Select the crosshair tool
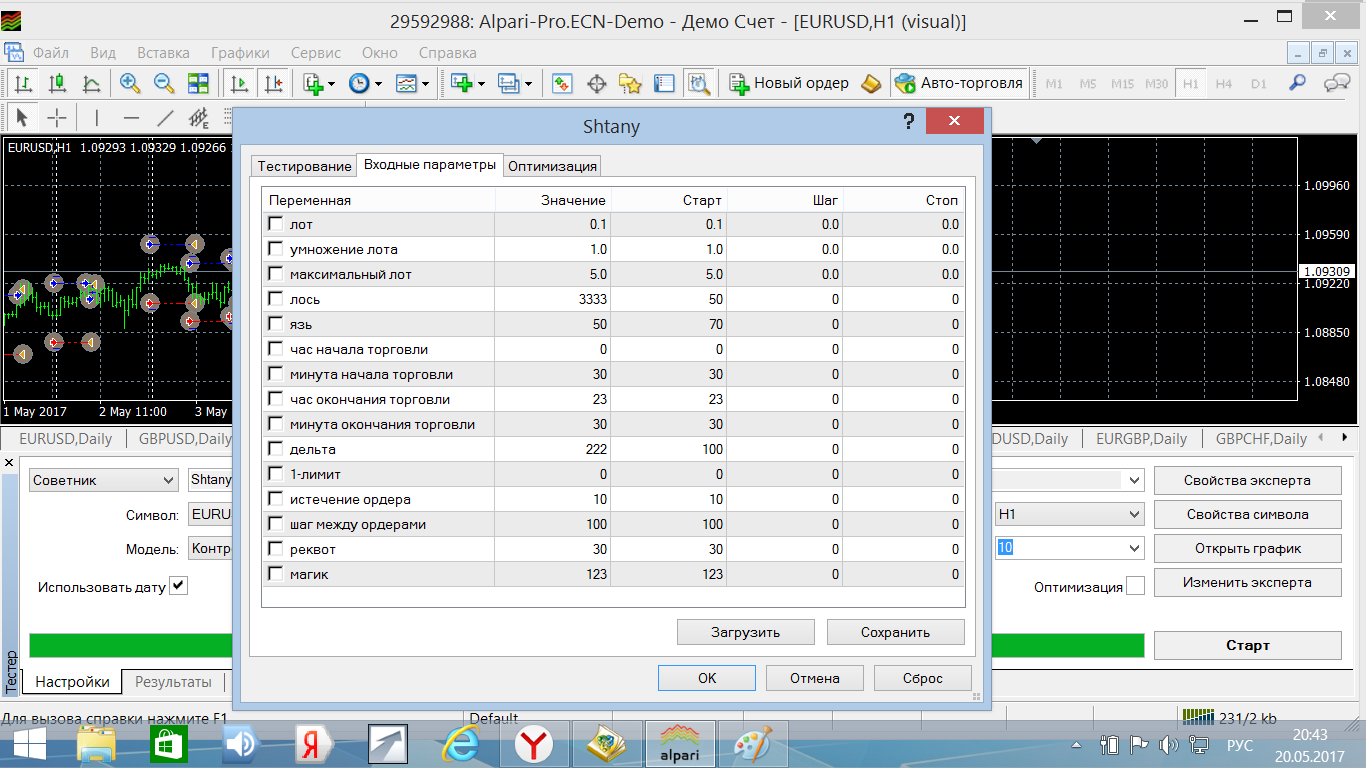Screen dimensions: 1366x768 57,117
